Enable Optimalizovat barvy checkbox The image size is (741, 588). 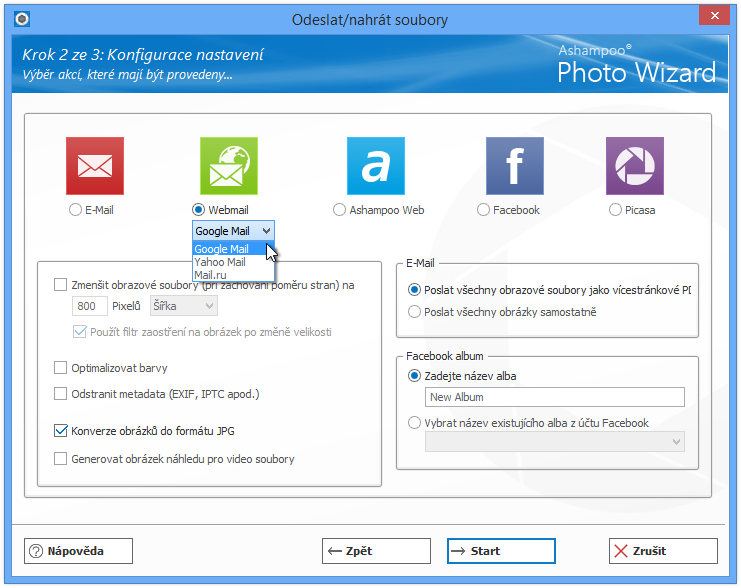[x=60, y=368]
